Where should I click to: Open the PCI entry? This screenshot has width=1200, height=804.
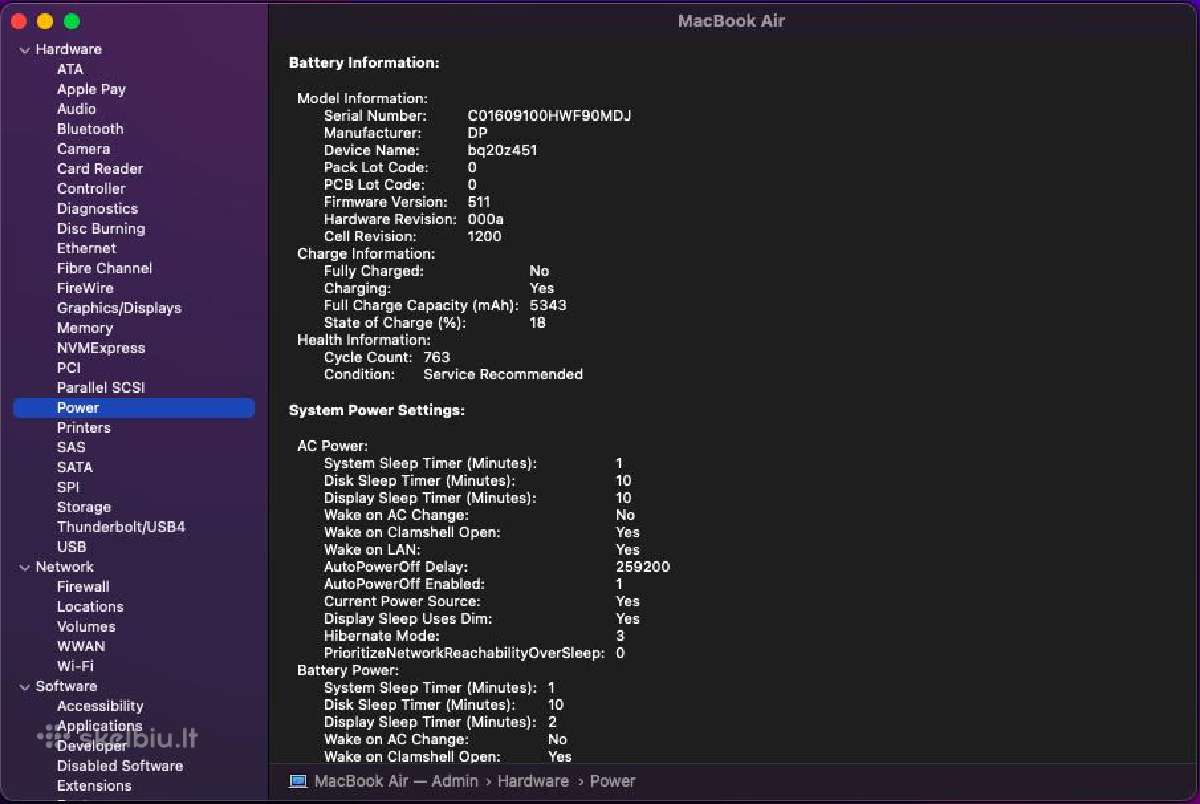coord(69,368)
